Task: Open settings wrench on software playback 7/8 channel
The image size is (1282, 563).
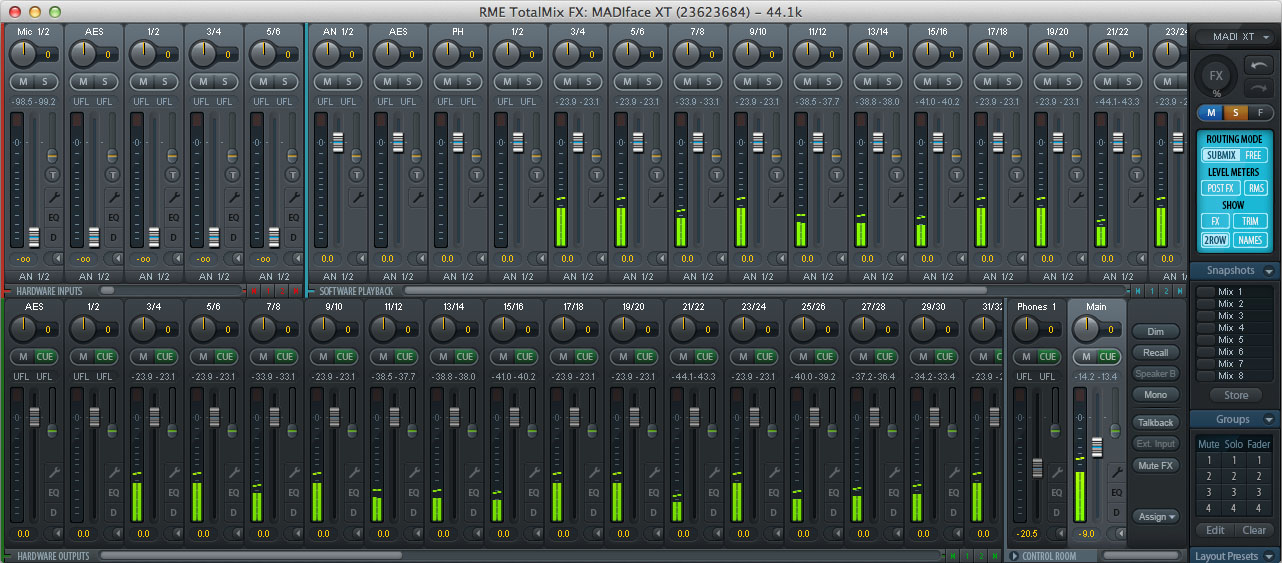Action: pyautogui.click(x=716, y=197)
